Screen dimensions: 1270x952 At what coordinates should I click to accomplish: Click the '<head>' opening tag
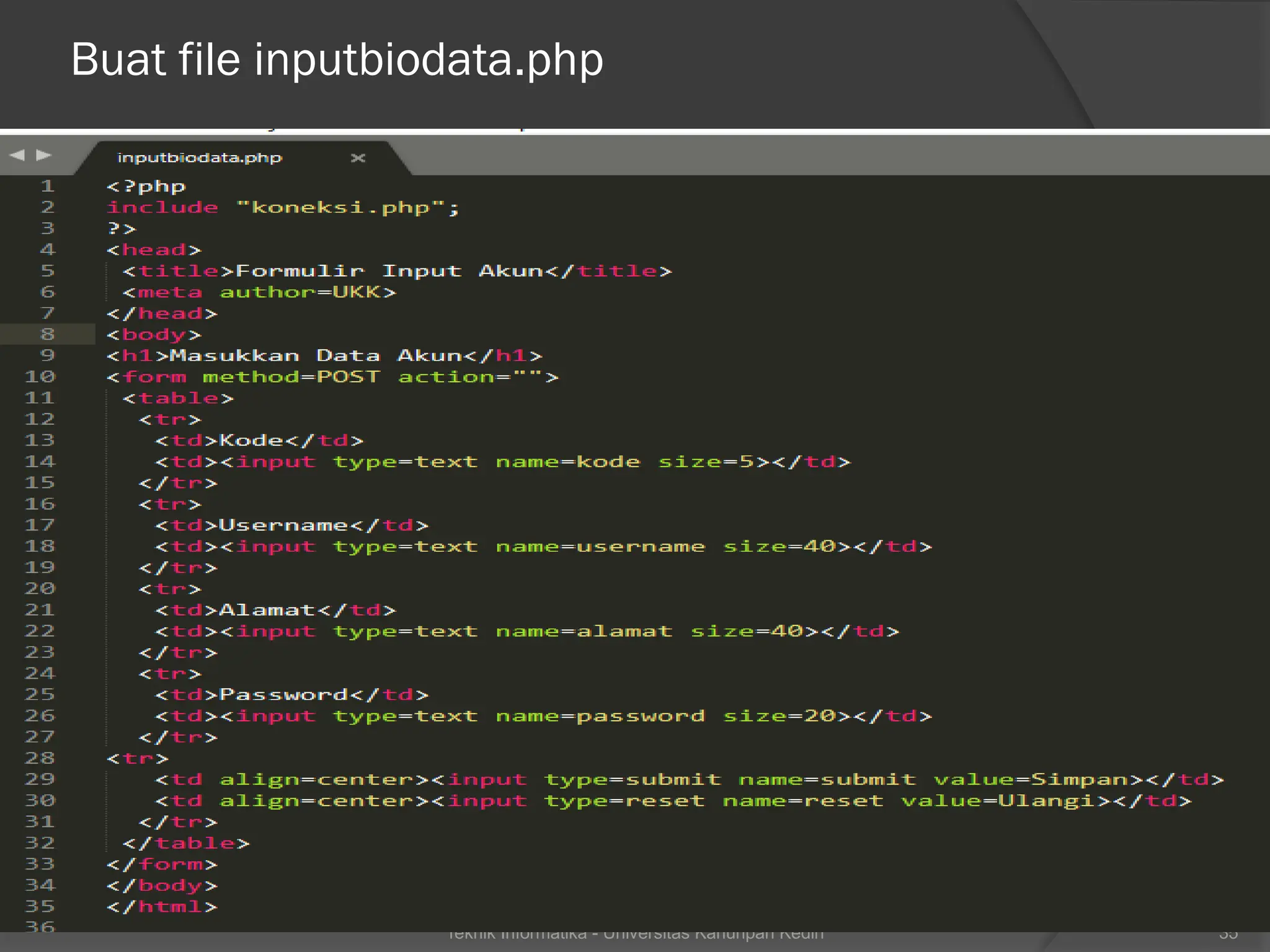click(x=154, y=250)
